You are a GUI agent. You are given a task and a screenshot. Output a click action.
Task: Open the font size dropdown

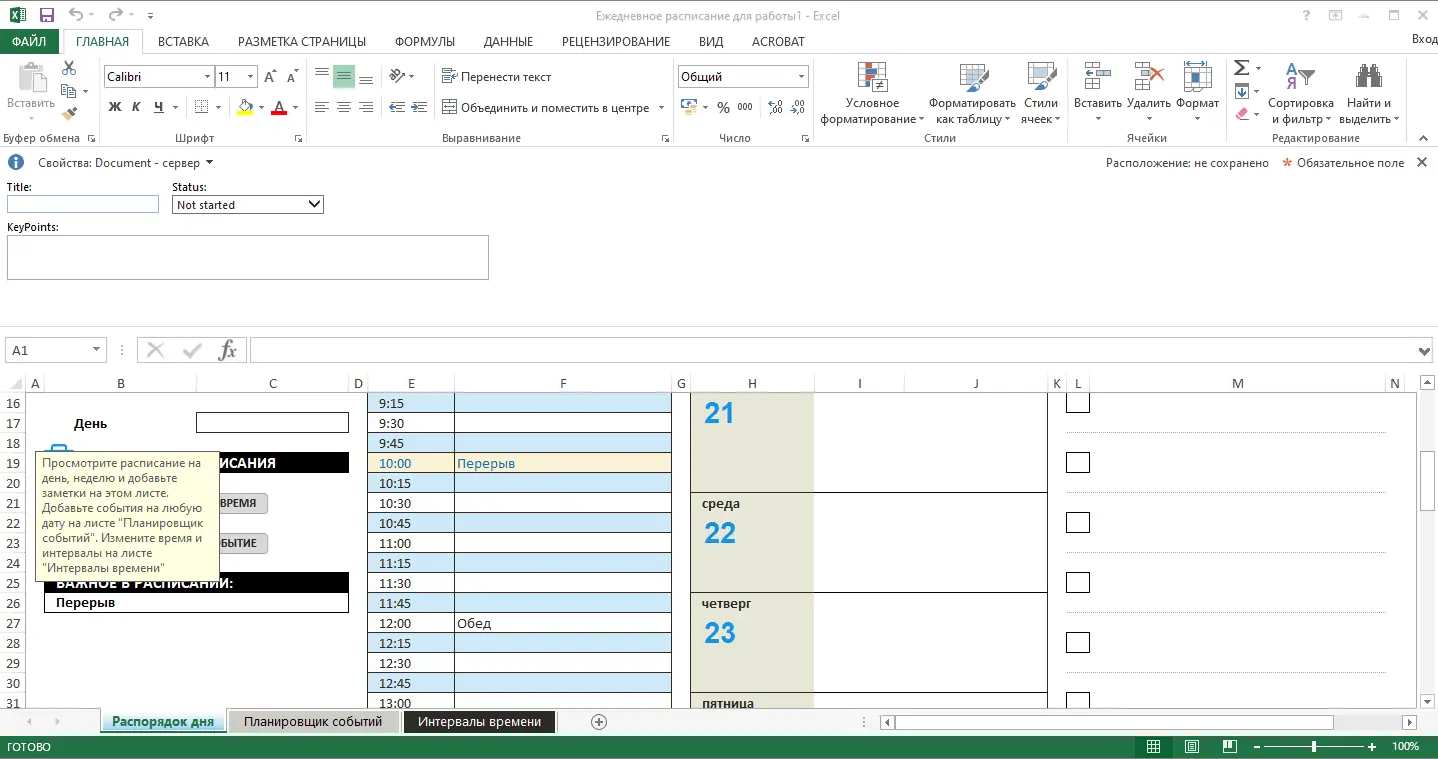(251, 77)
